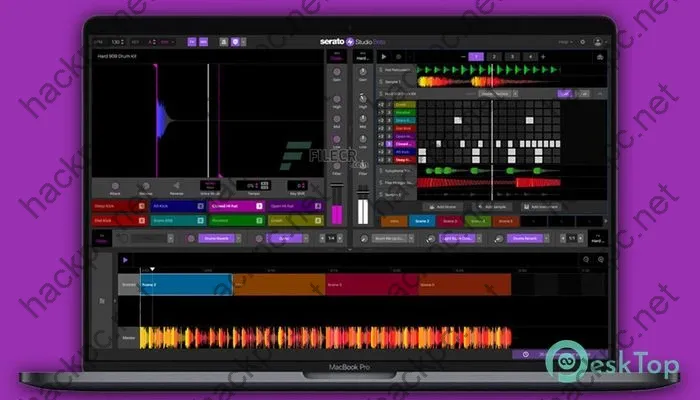Image resolution: width=700 pixels, height=400 pixels.
Task: Click the small icon on the Snare 909 pad
Action: tap(200, 220)
